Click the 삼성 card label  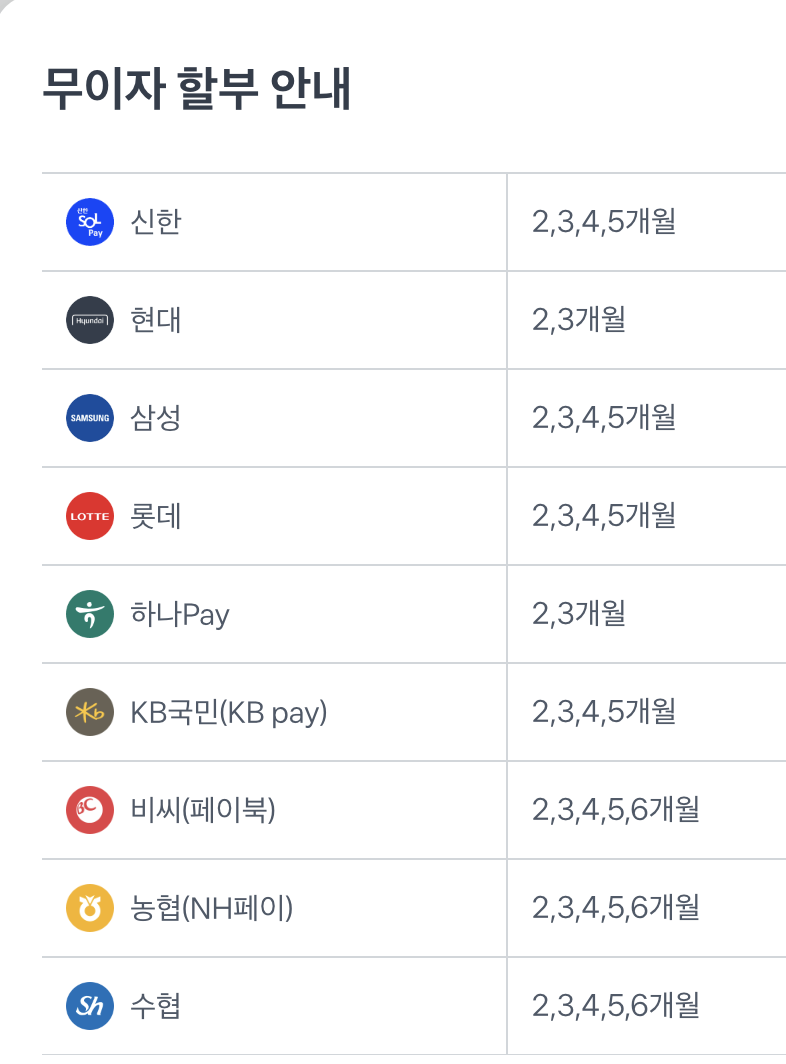point(155,418)
